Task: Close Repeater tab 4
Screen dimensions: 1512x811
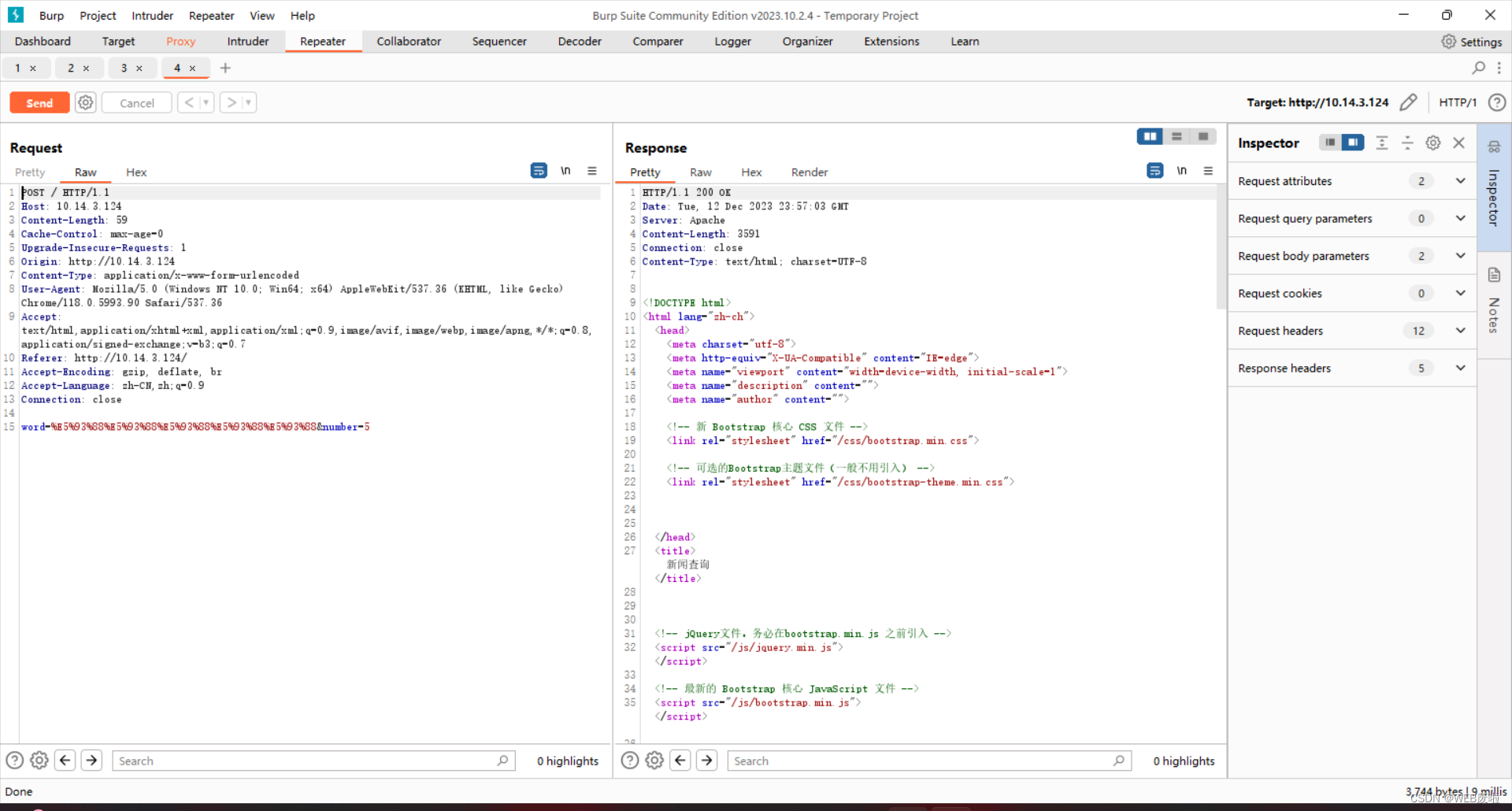Action: [192, 69]
